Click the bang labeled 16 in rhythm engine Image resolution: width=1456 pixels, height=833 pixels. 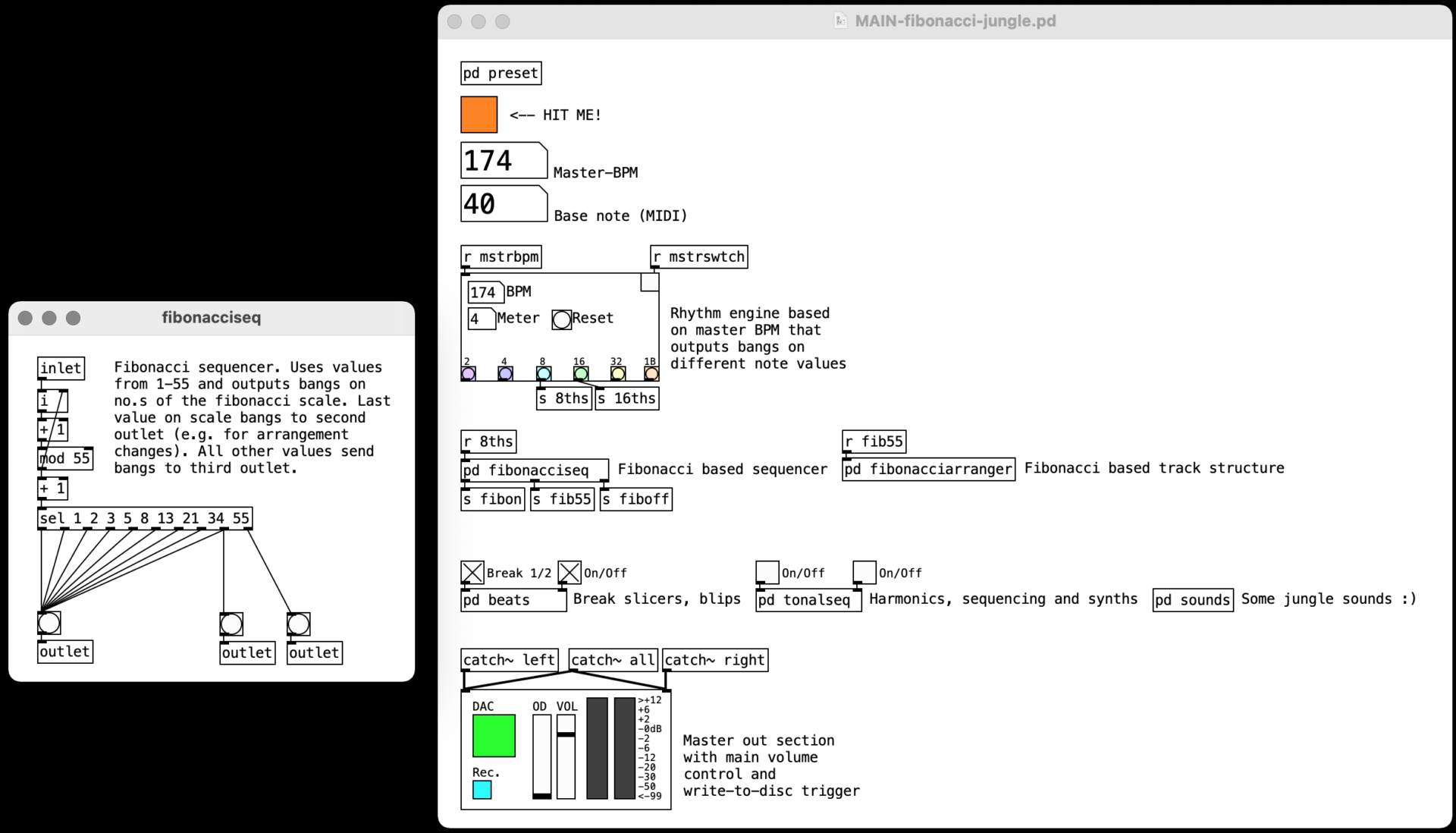[580, 373]
